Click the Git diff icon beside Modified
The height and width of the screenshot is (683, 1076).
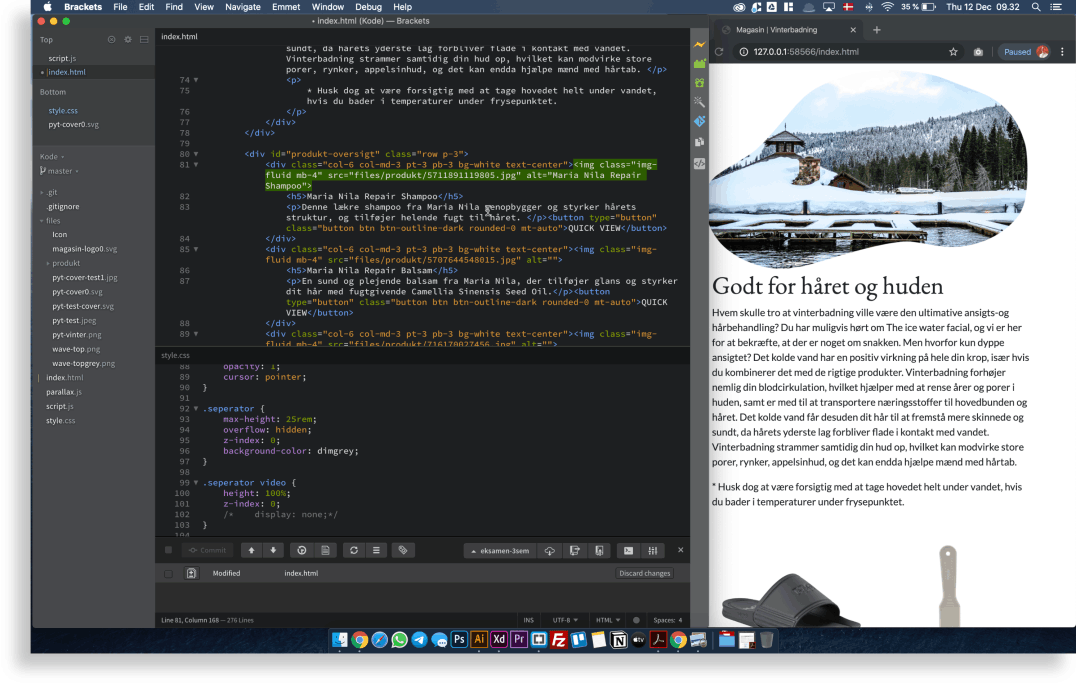[191, 573]
